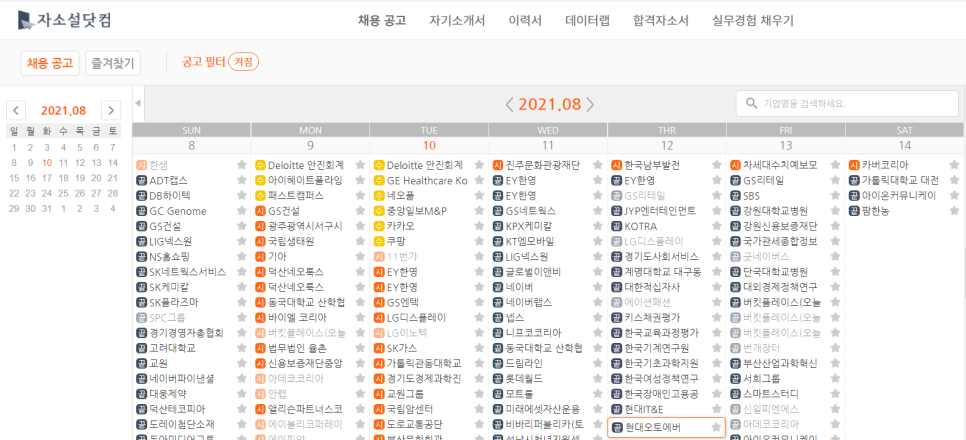Open 실무경험 채우기 menu

pyautogui.click(x=752, y=20)
